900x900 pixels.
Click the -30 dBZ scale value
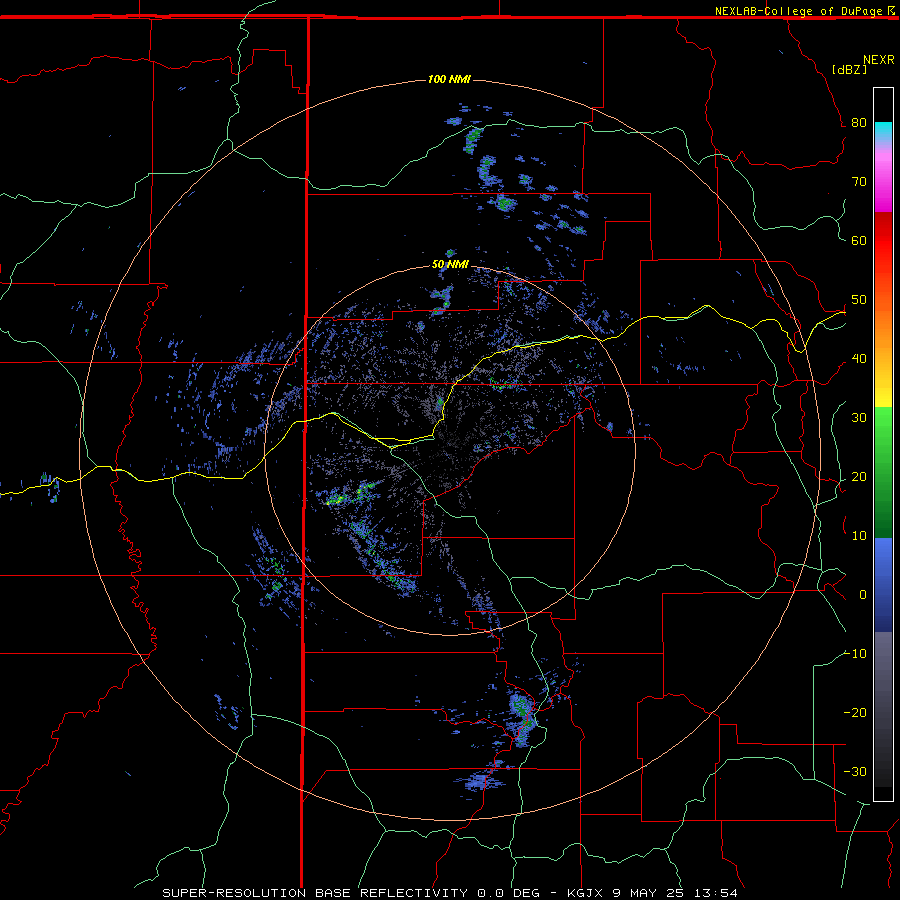[855, 772]
